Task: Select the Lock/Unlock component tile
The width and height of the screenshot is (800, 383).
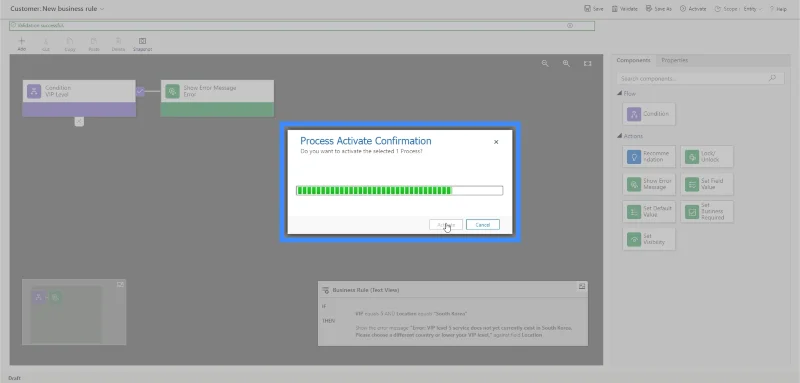Action: (x=707, y=157)
